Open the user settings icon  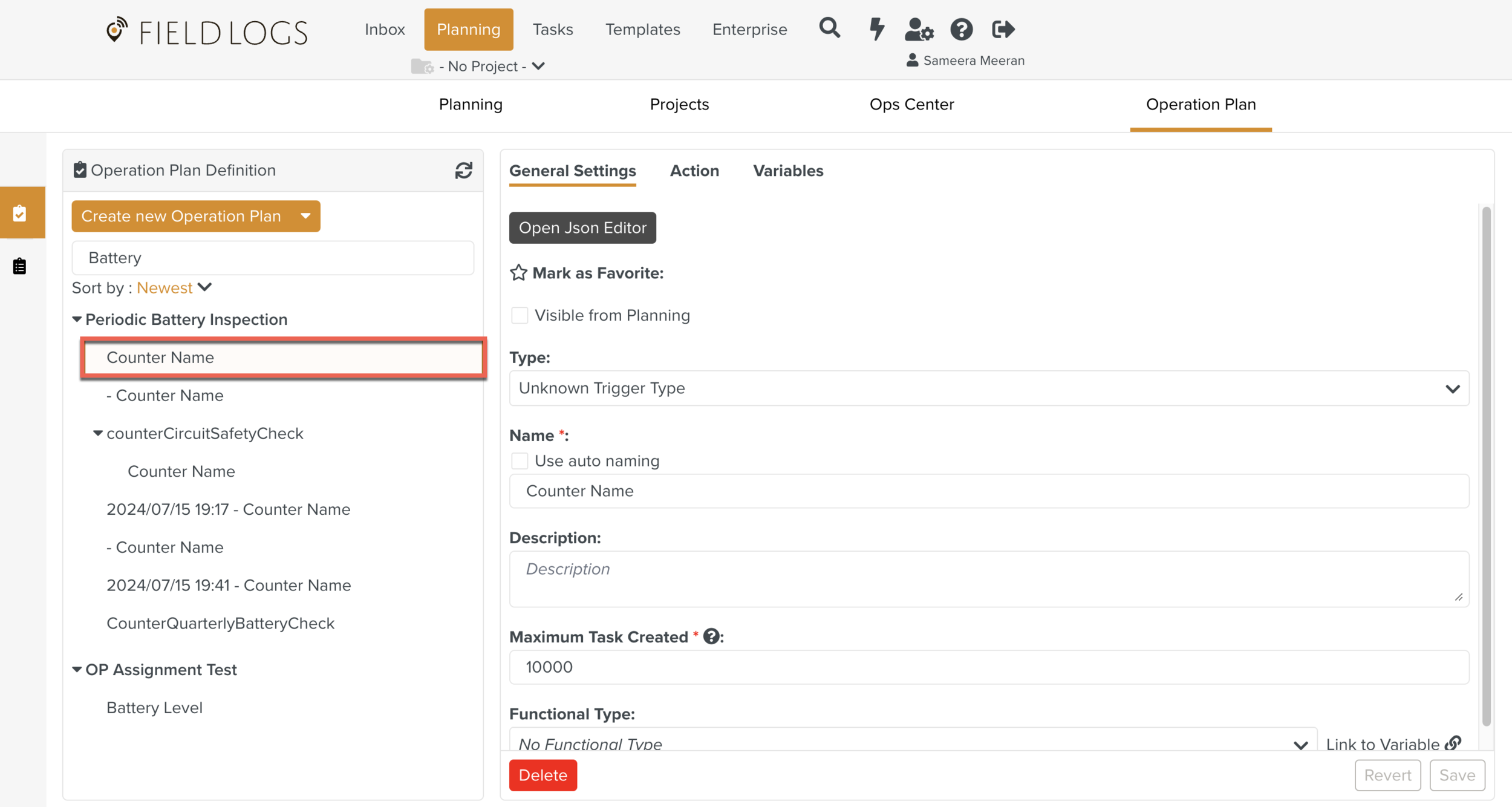[x=919, y=29]
